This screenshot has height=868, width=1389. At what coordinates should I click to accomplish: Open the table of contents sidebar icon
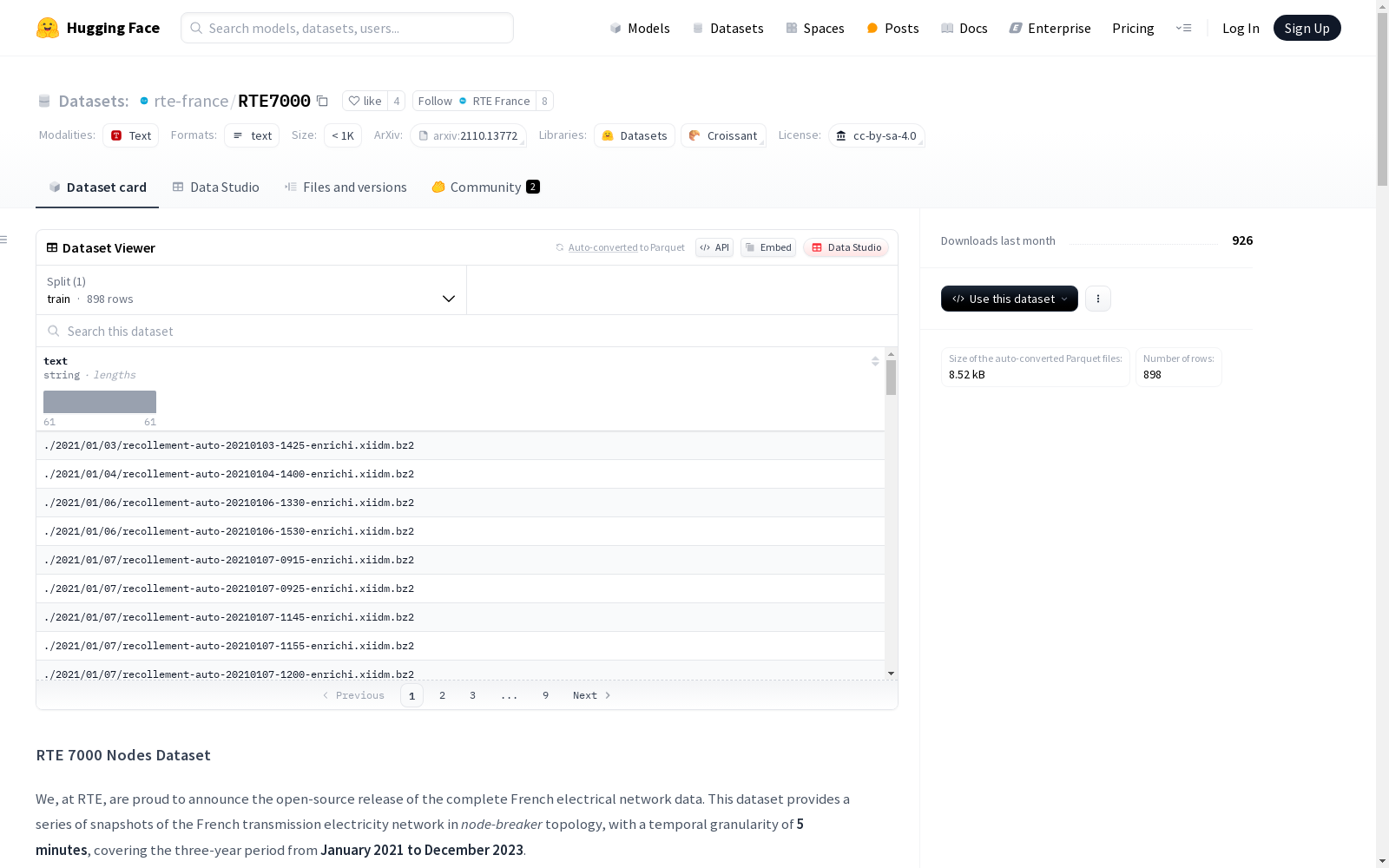[4, 240]
